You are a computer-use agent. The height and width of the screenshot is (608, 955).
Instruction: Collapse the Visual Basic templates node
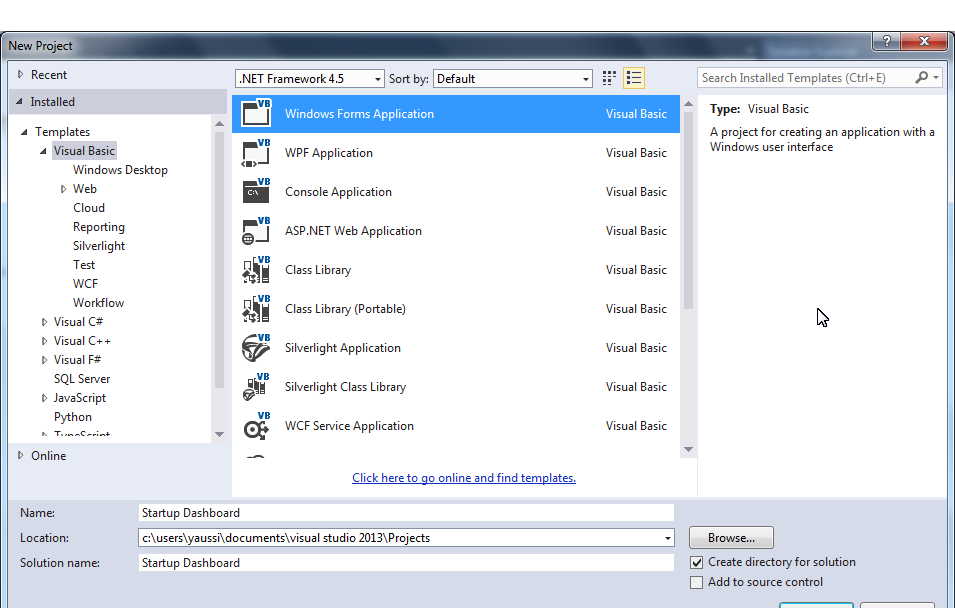point(43,150)
